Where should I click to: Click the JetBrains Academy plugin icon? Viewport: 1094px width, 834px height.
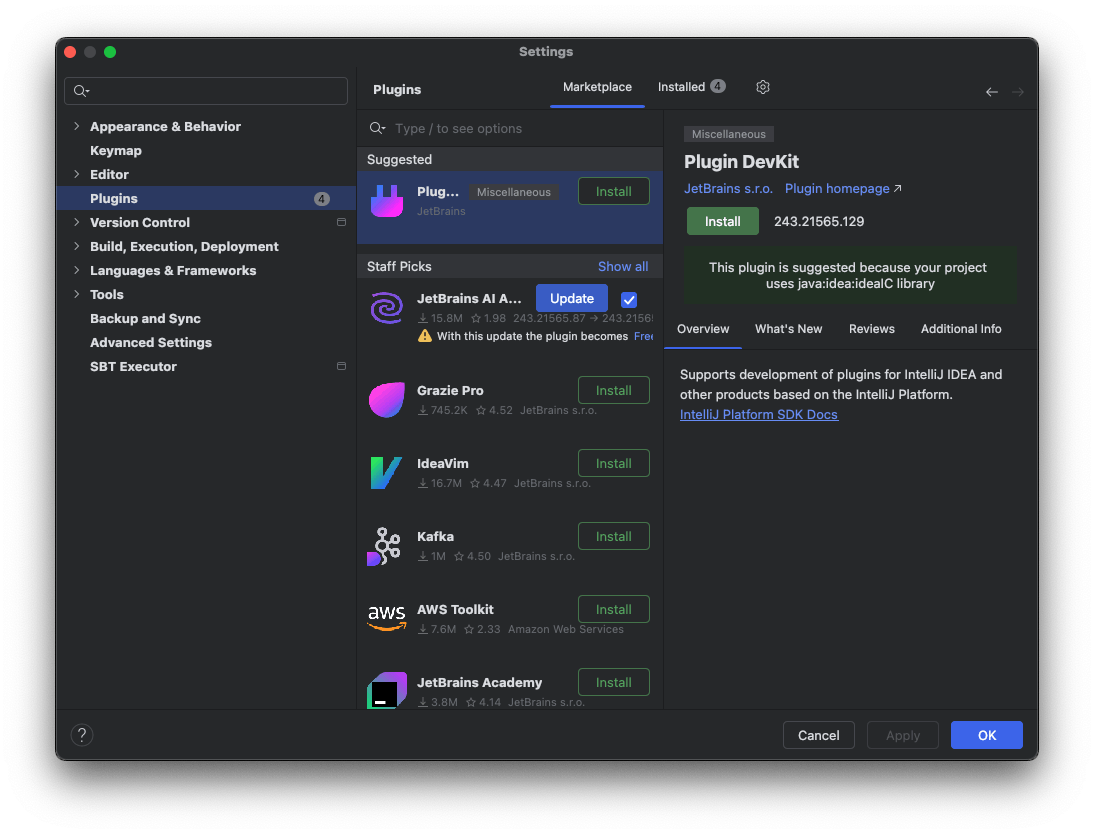[387, 690]
